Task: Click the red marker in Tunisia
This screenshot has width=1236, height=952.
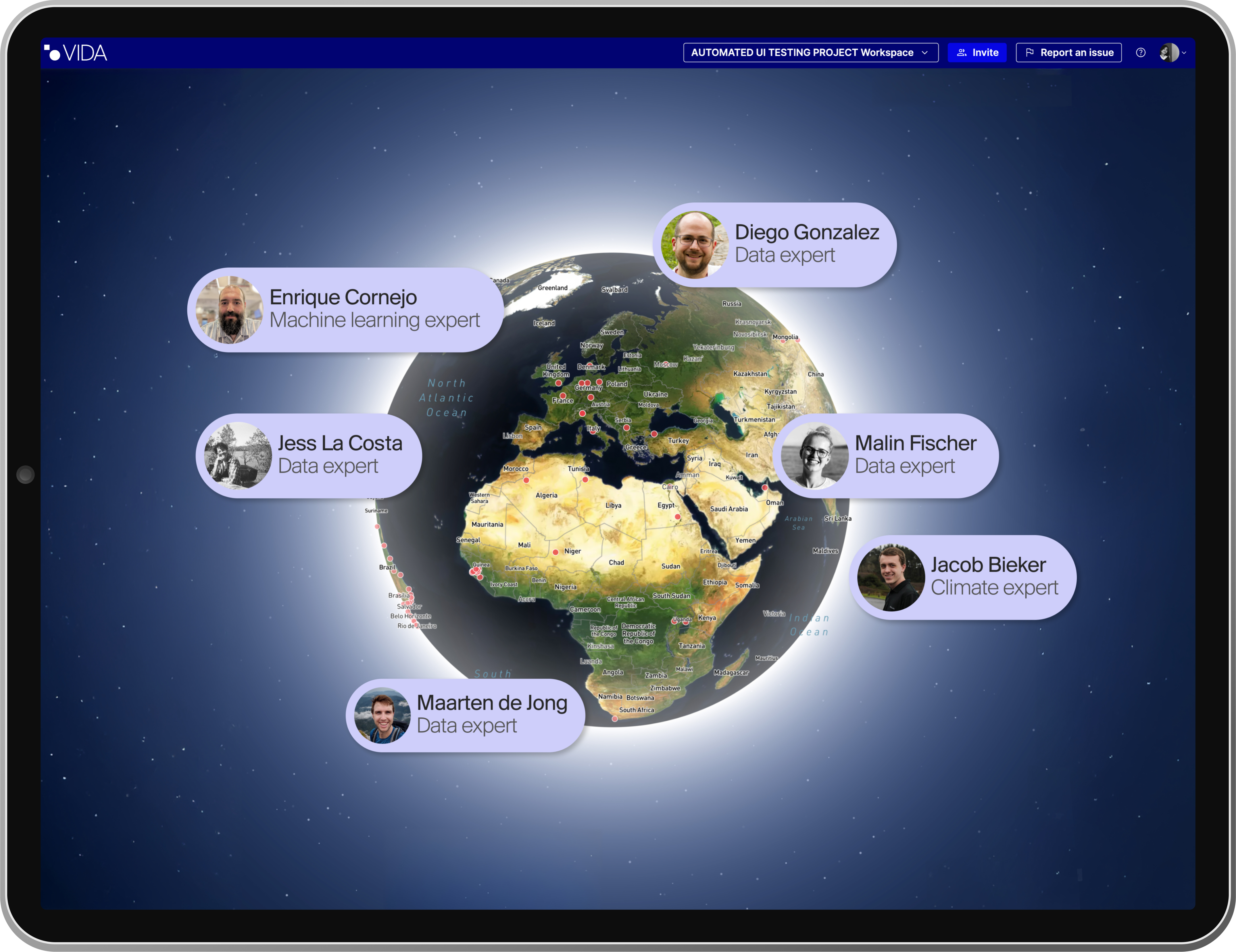Action: point(585,479)
